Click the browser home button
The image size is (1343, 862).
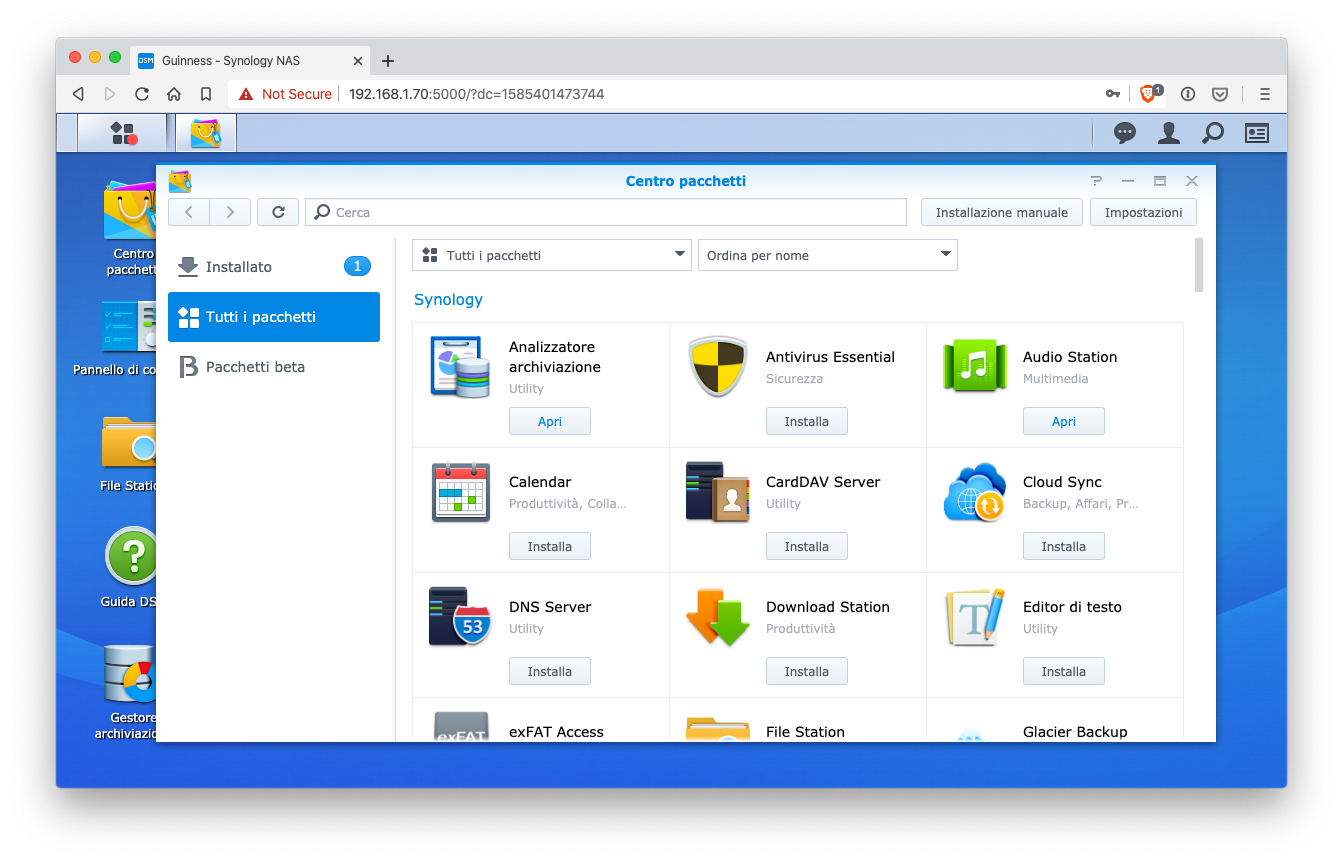pos(174,94)
